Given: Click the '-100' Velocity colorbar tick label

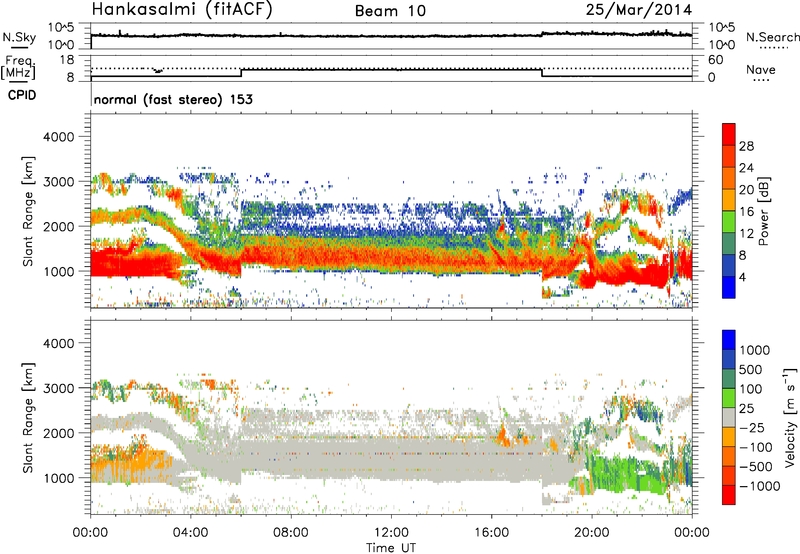Looking at the screenshot, I should coord(755,447).
